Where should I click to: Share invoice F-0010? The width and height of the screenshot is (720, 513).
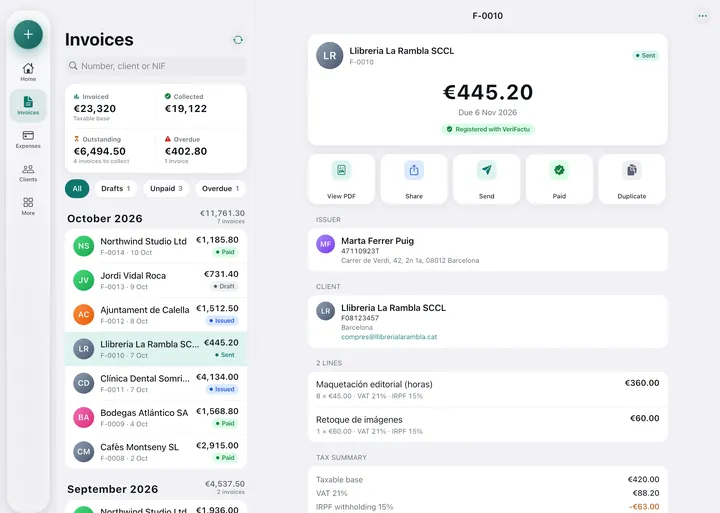pyautogui.click(x=414, y=179)
